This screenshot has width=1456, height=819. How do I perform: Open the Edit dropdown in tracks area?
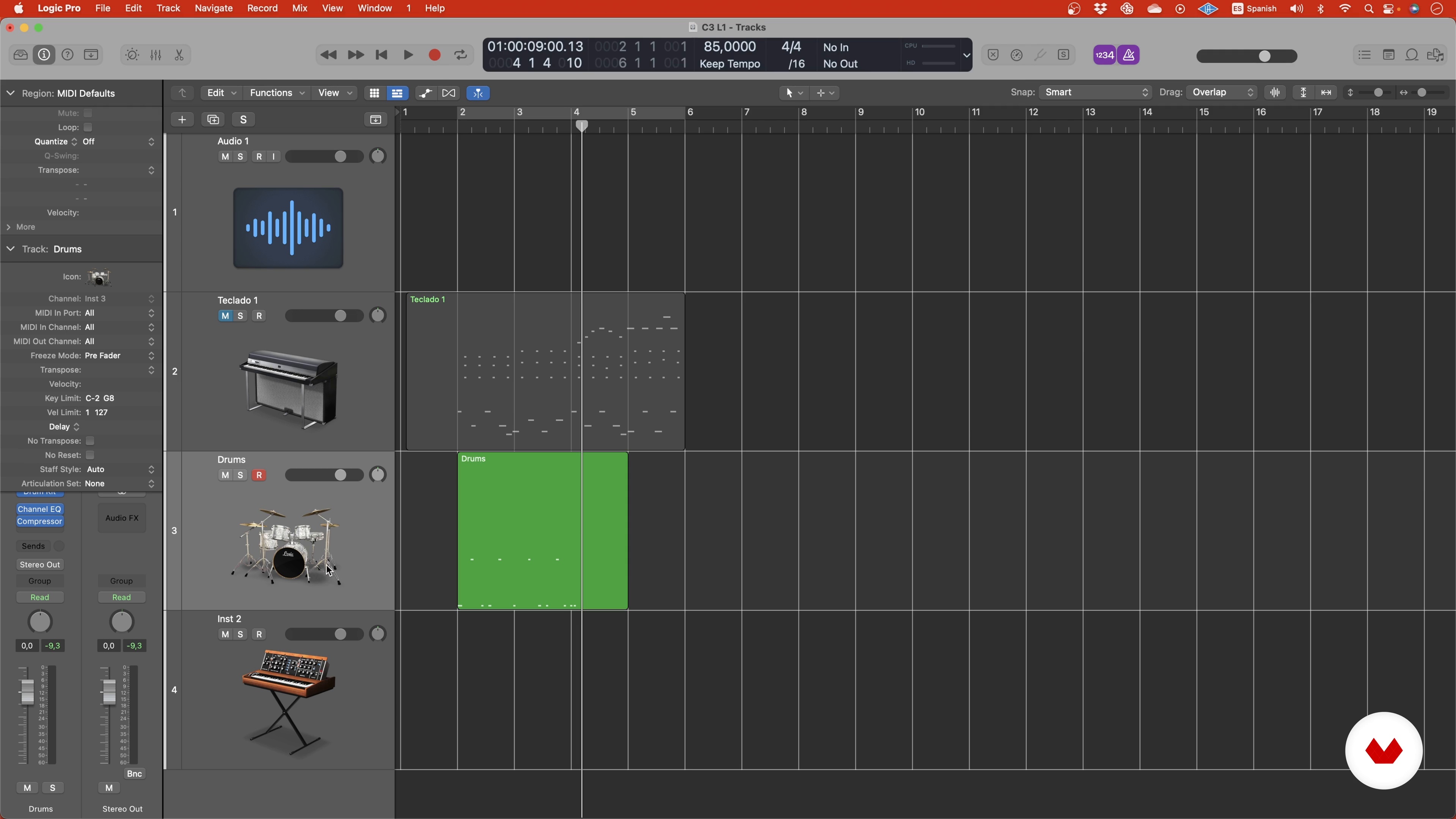pos(221,93)
